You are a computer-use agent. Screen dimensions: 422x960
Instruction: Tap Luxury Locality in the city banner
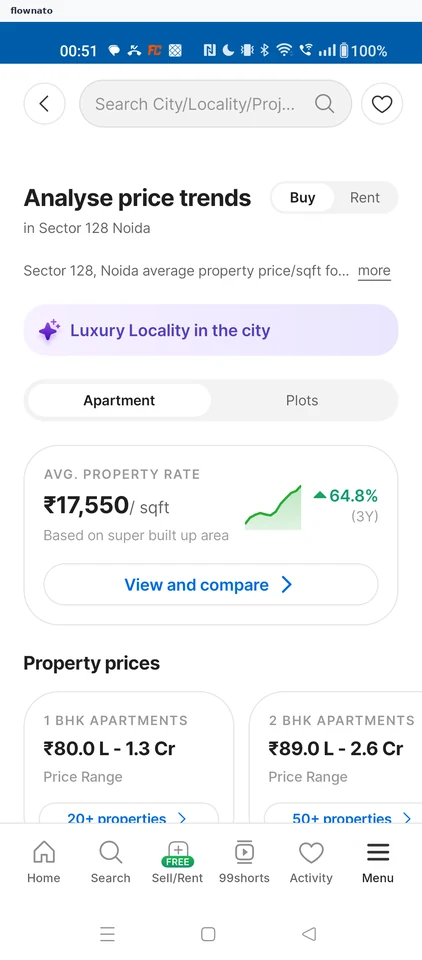click(x=211, y=330)
